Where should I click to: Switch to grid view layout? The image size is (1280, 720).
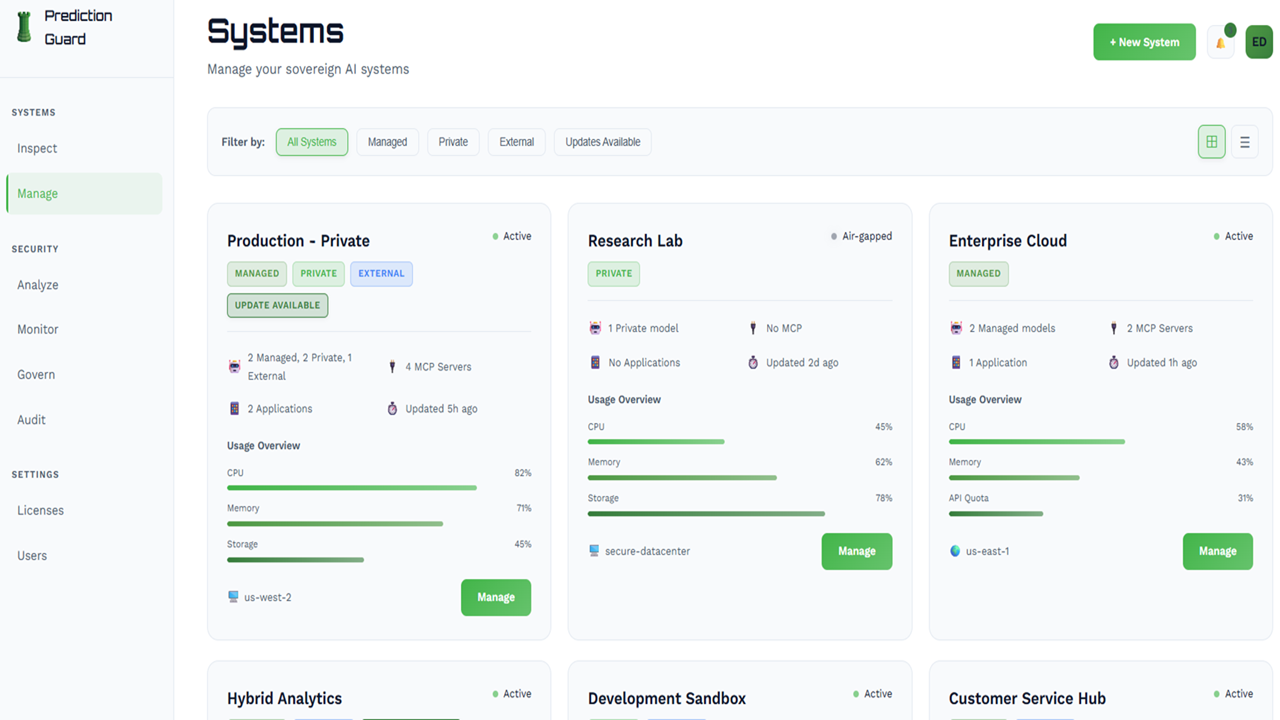1211,142
